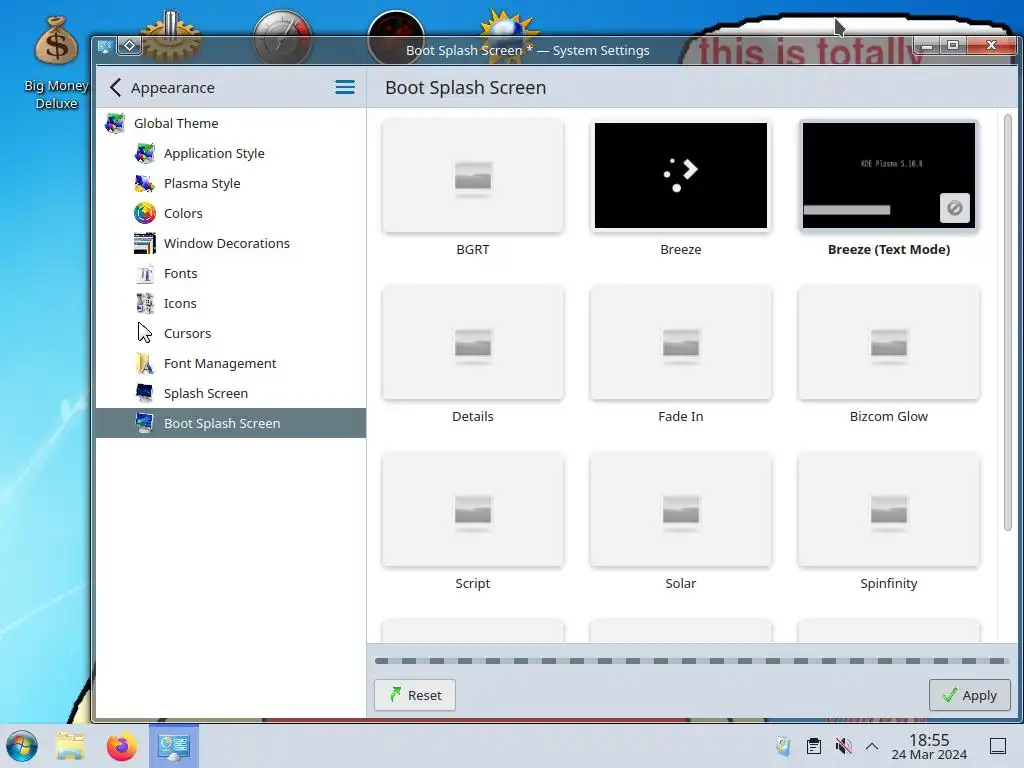Click the Icons label in sidebar
The height and width of the screenshot is (768, 1024).
[180, 304]
